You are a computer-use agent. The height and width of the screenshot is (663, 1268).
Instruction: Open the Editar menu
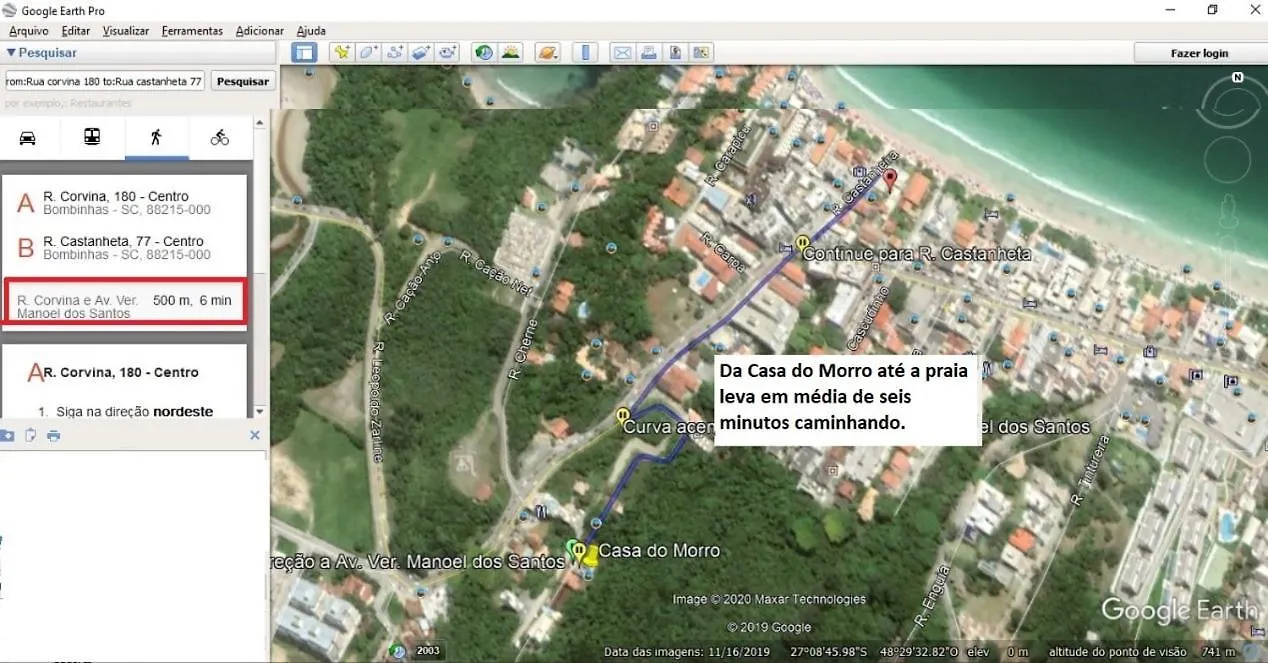point(76,31)
